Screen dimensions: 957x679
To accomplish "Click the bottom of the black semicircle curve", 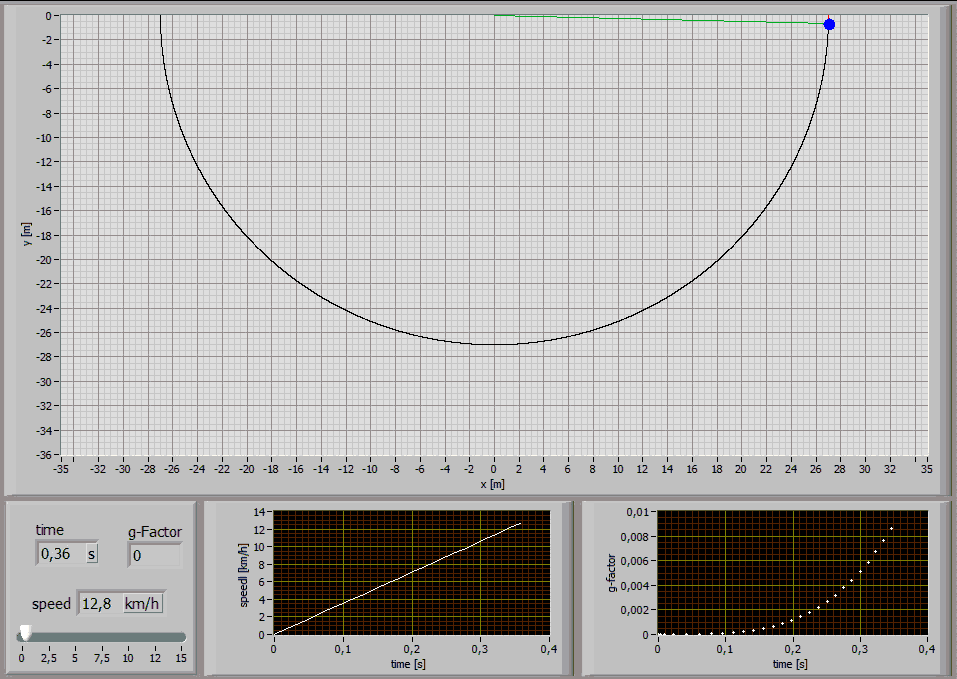I will pyautogui.click(x=493, y=344).
